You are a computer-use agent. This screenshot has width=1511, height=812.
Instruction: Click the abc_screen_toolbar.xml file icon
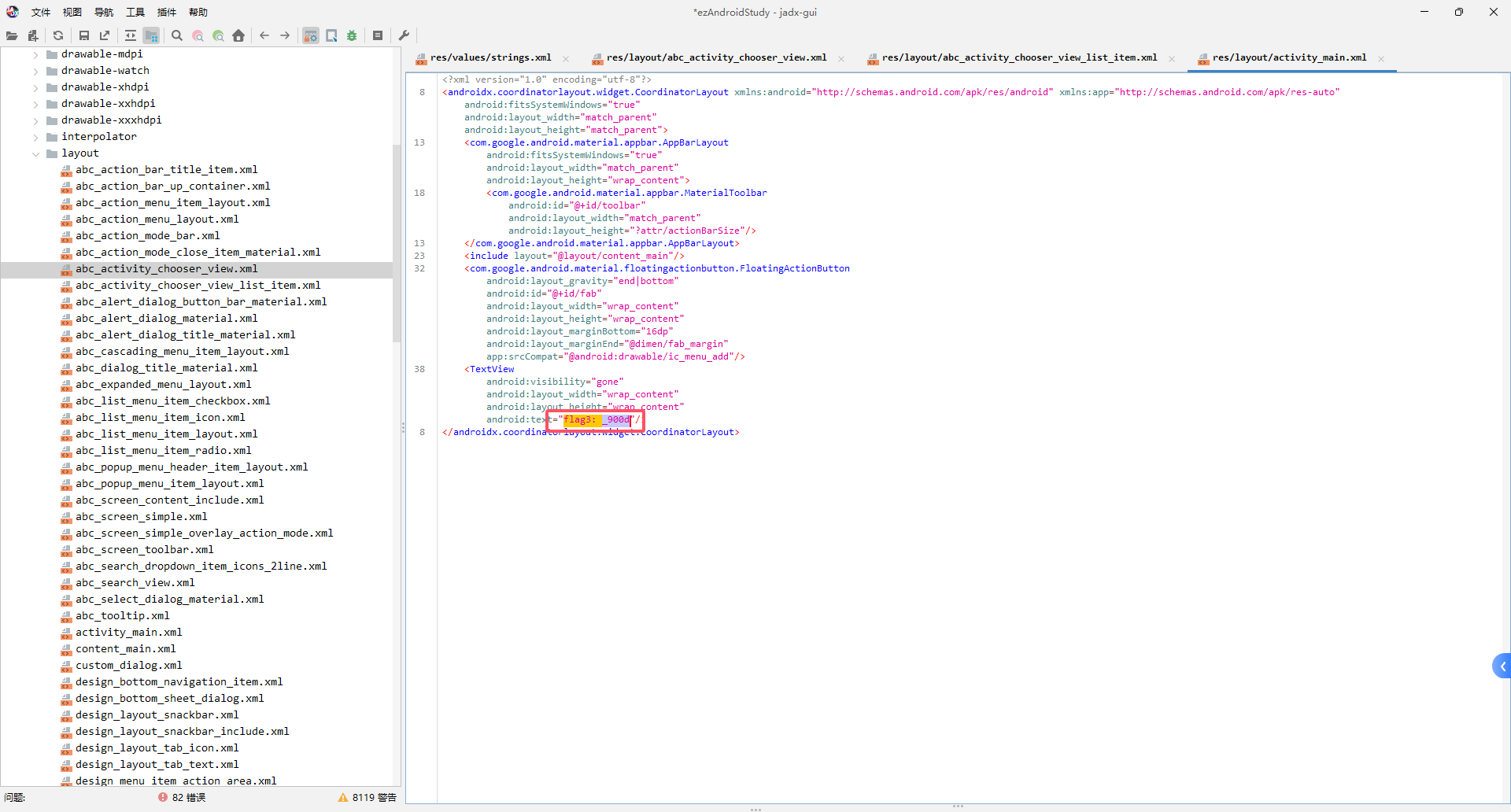pos(67,550)
